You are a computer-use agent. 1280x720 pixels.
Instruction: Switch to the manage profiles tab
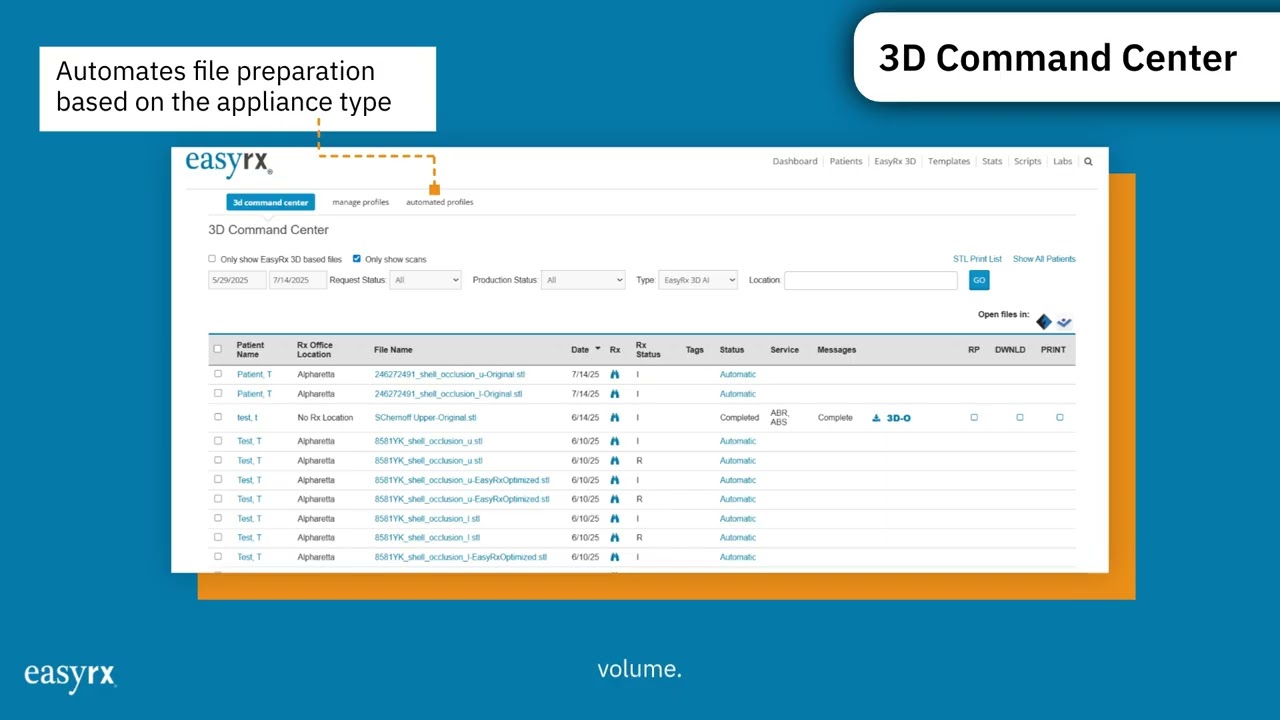click(x=361, y=202)
